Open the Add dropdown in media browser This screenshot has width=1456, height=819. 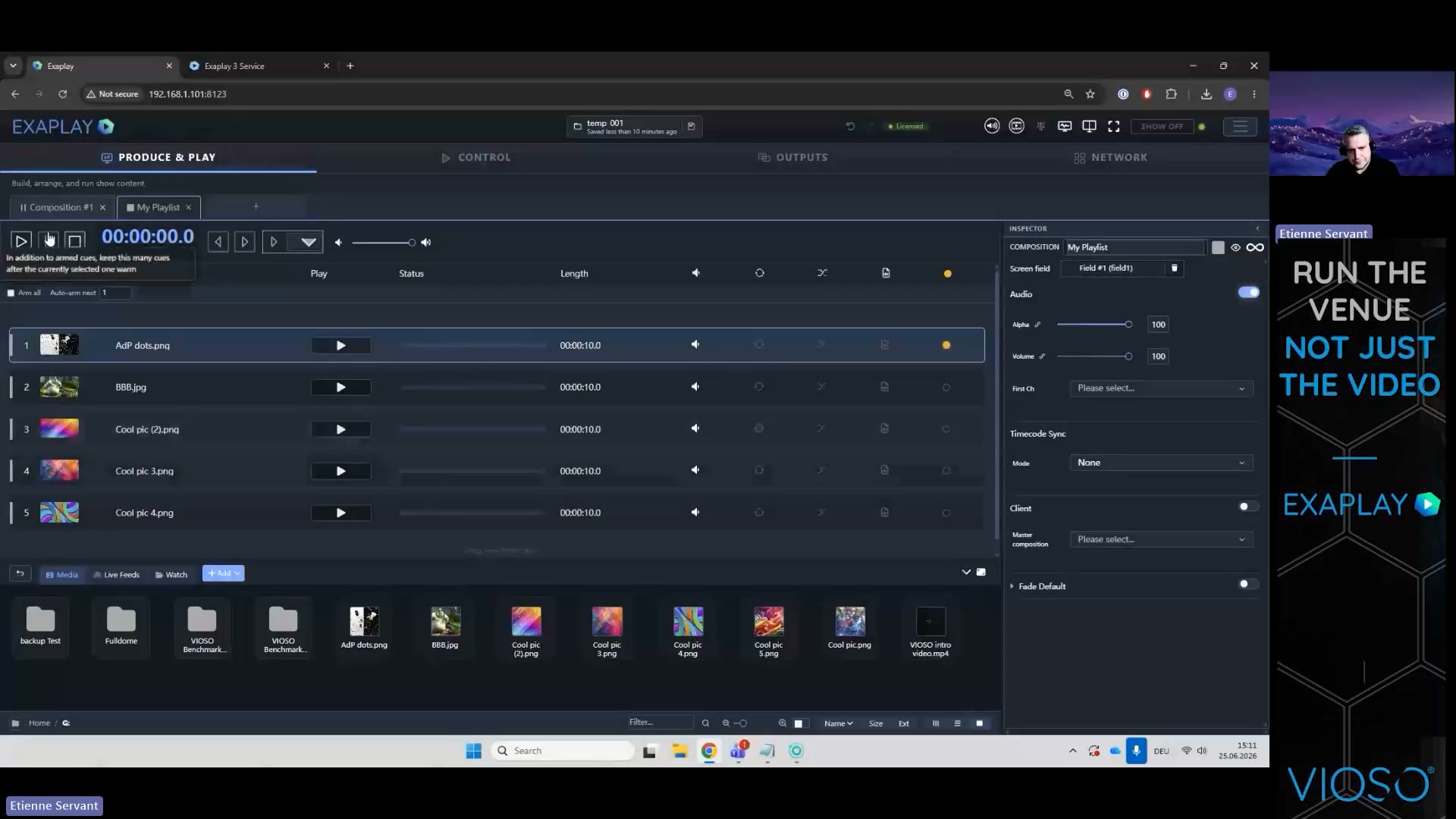click(223, 573)
